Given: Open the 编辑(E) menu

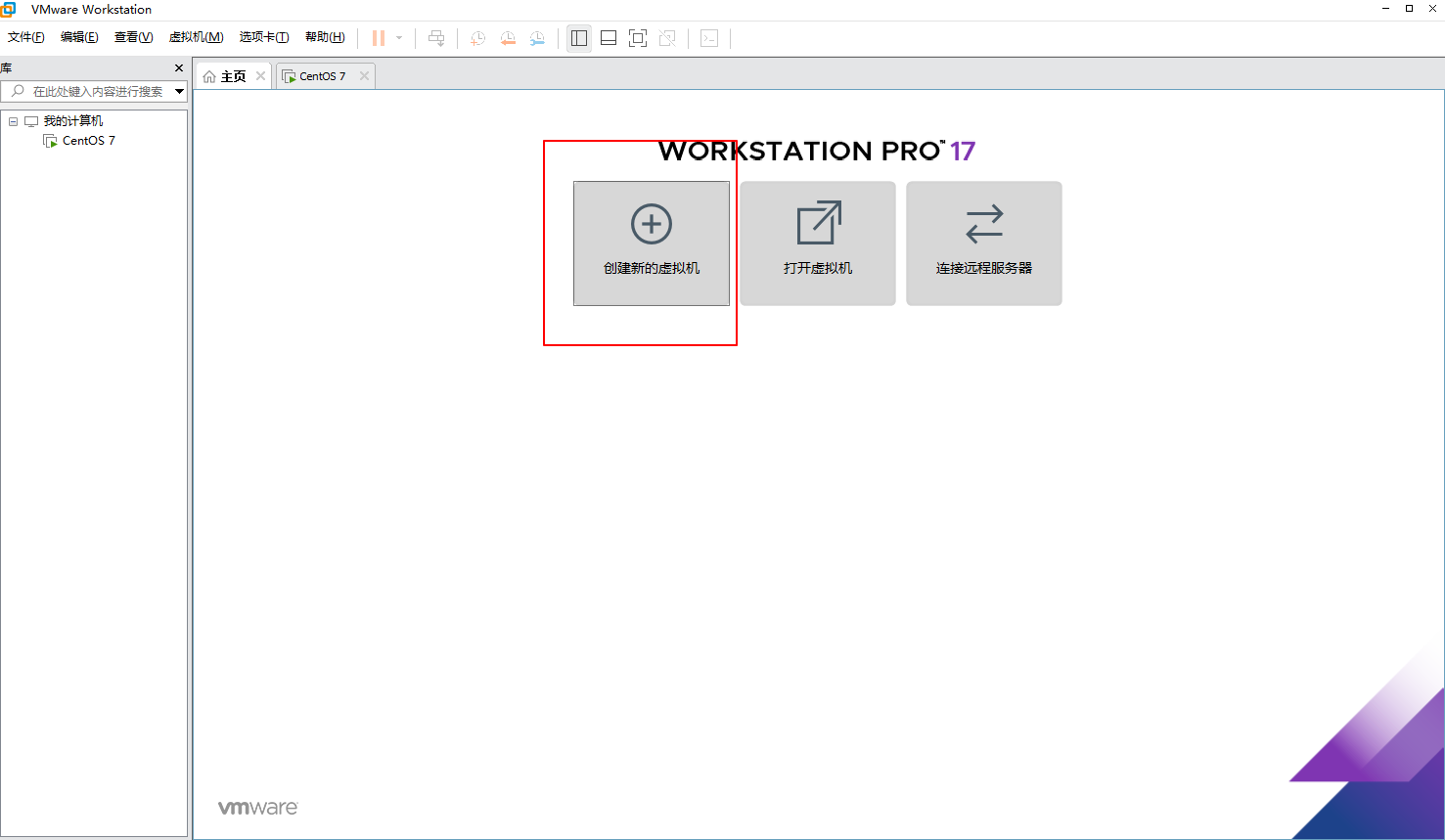Looking at the screenshot, I should (79, 37).
